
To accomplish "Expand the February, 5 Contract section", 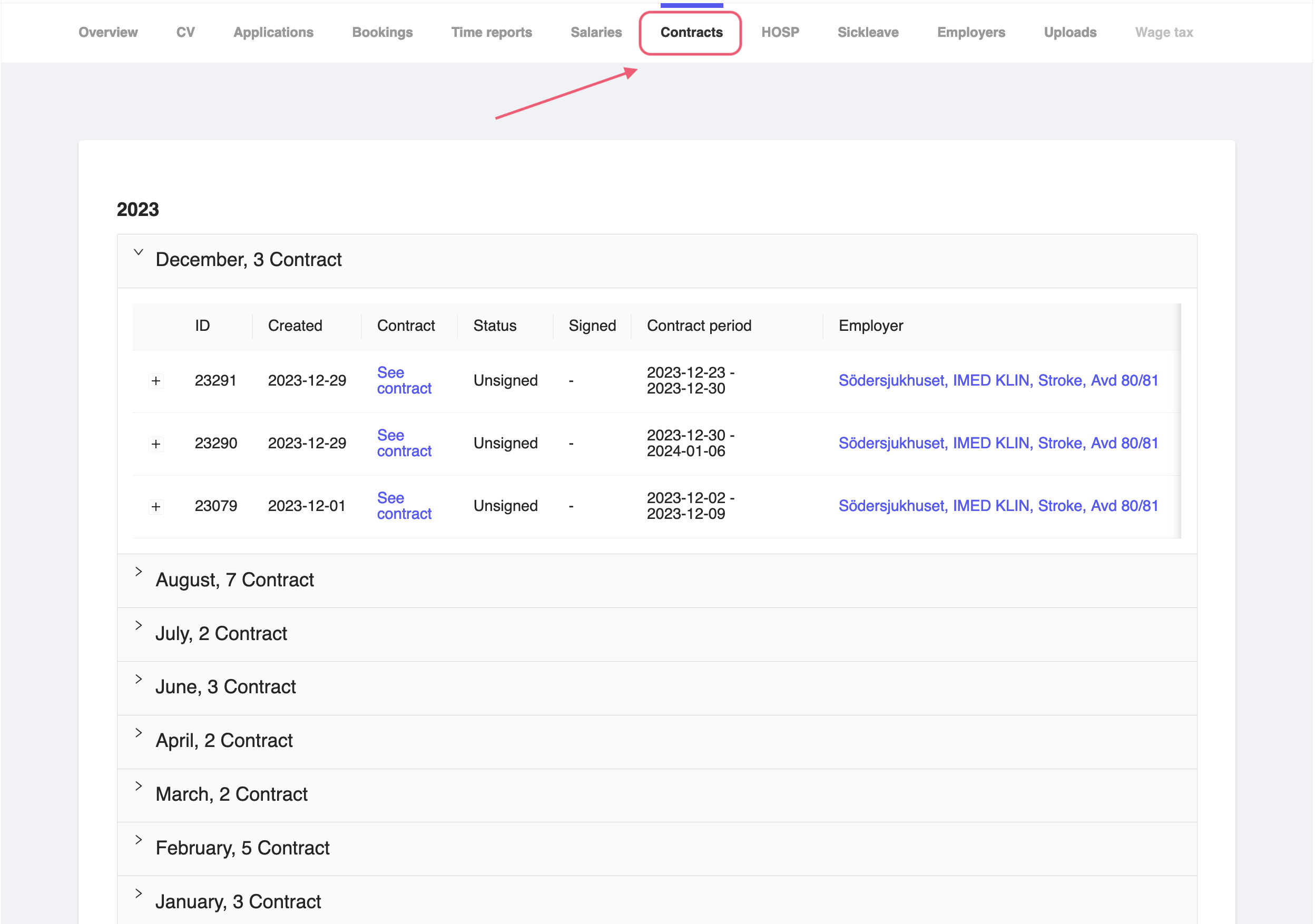I will (x=138, y=840).
